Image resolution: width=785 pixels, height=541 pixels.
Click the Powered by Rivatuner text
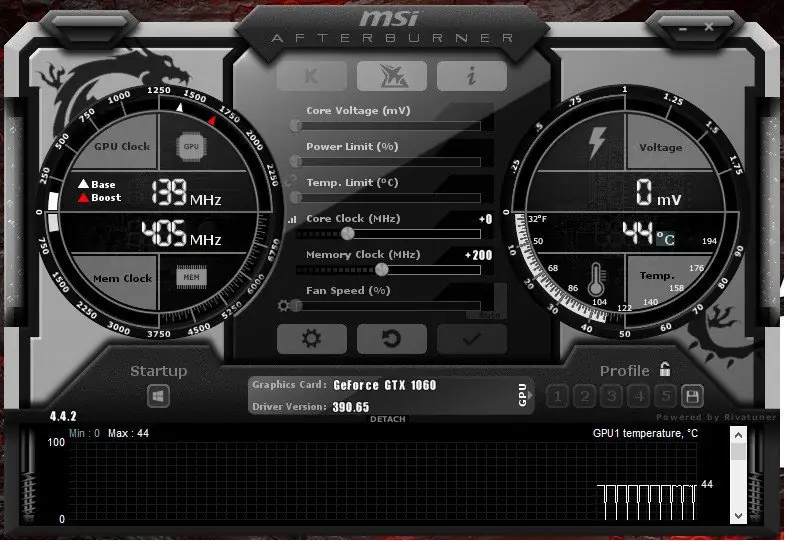point(716,417)
